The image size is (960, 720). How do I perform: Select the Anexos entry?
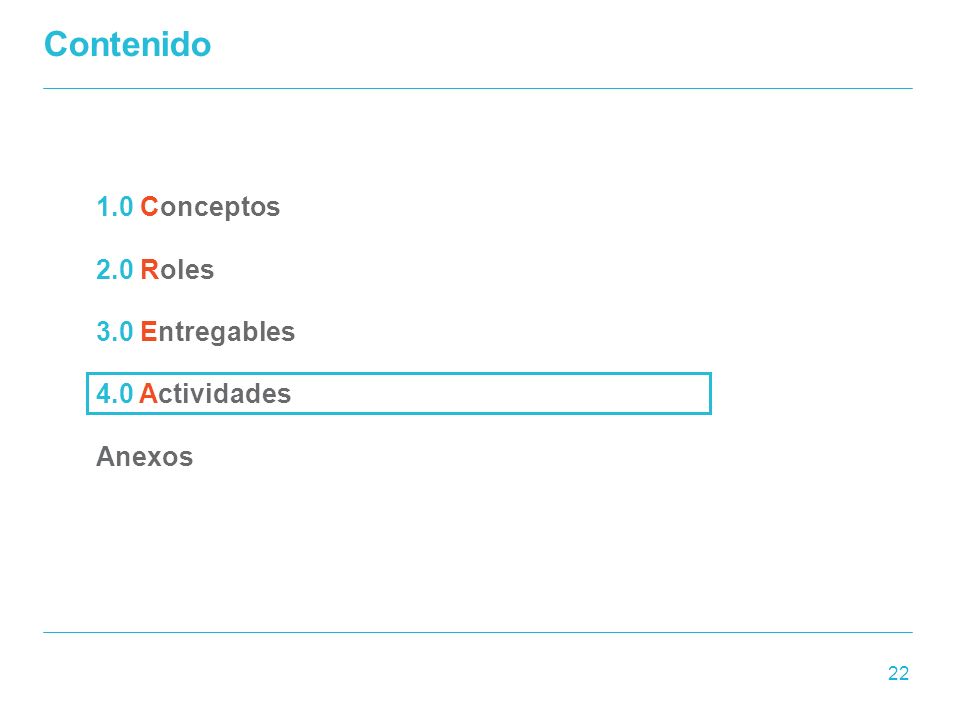point(144,457)
